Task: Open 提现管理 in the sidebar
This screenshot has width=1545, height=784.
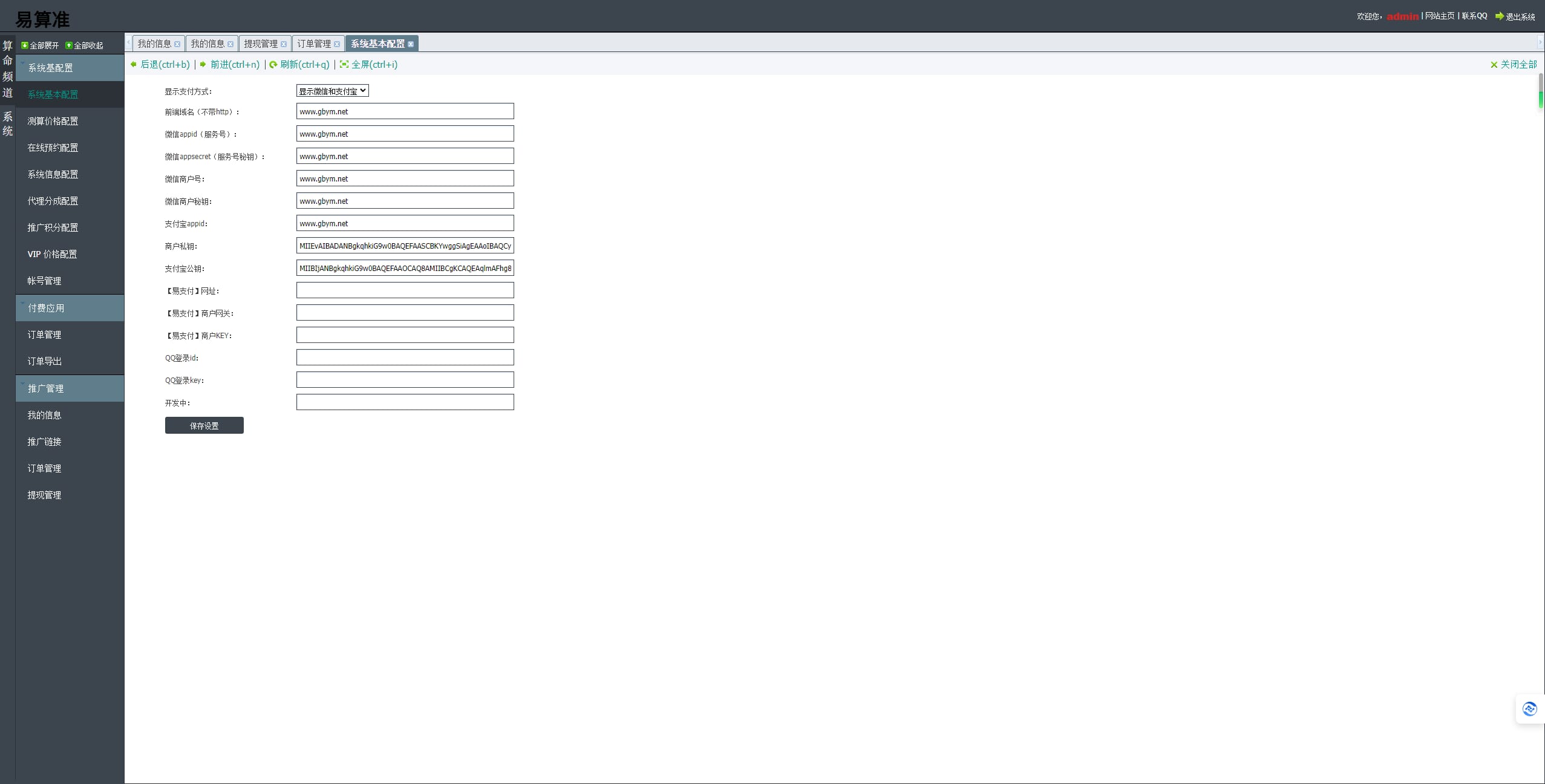Action: point(70,495)
